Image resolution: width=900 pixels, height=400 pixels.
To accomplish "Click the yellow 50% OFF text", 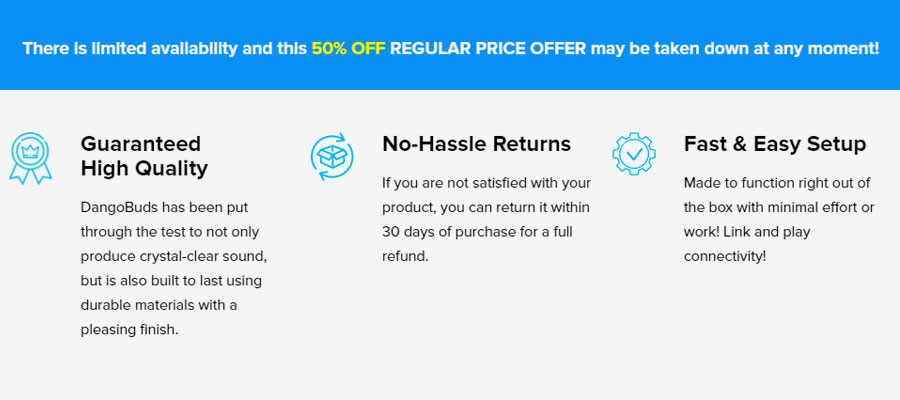I will (348, 48).
